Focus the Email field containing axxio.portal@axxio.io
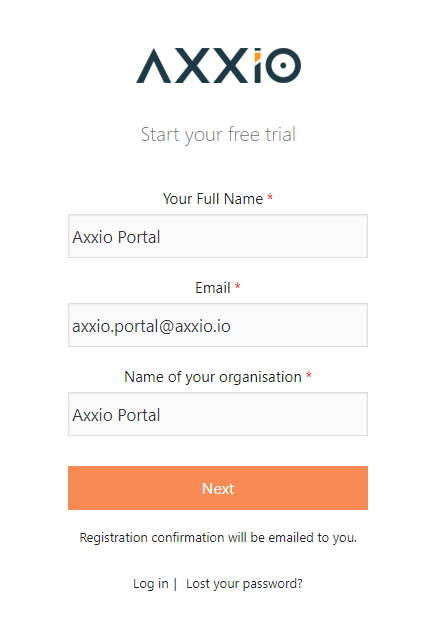This screenshot has height=622, width=428. click(x=218, y=325)
